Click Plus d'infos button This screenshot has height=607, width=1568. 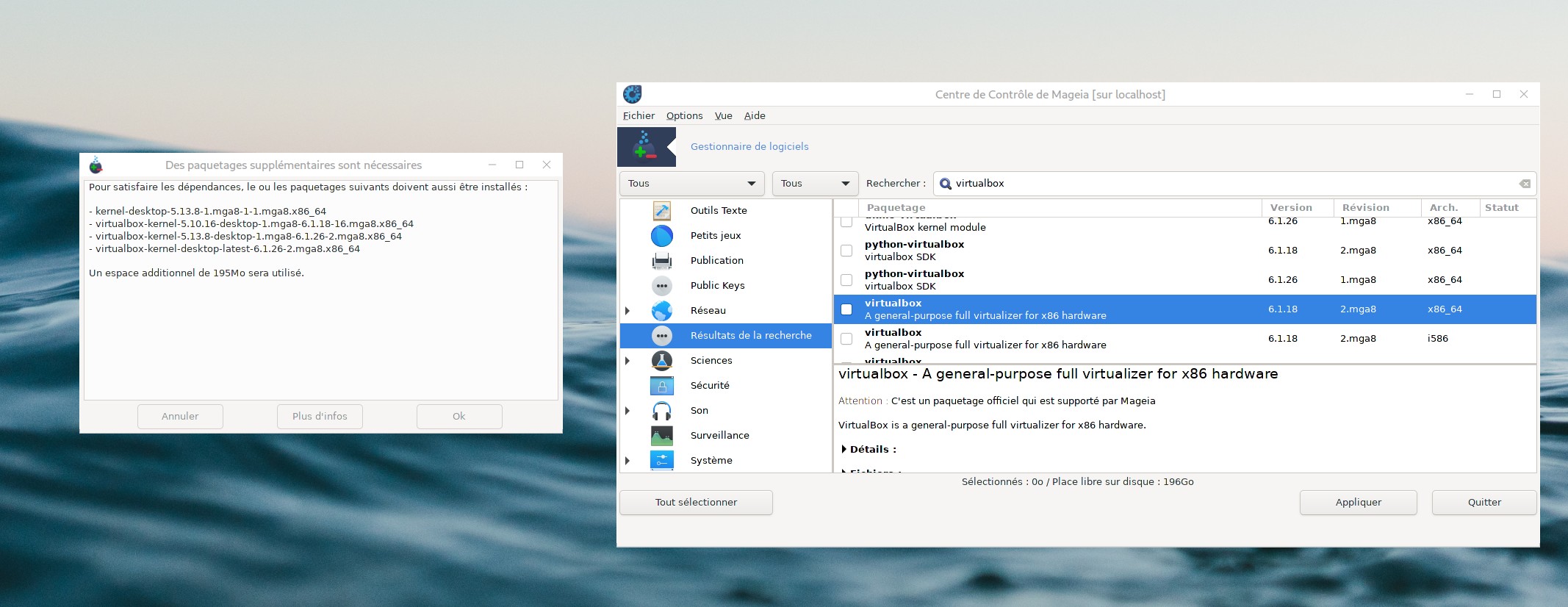tap(320, 417)
